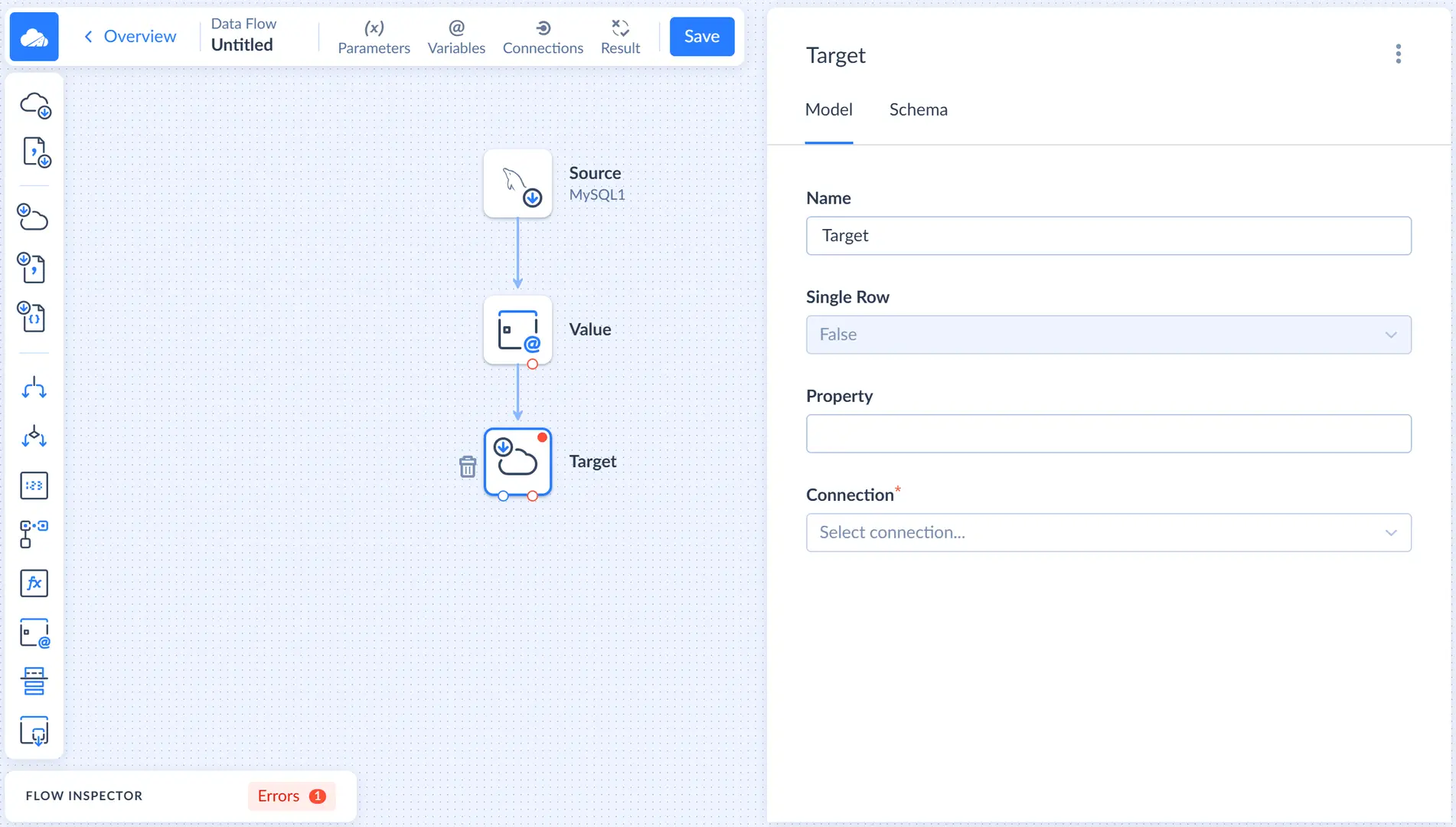Select the Target node on canvas
Viewport: 1456px width, 827px height.
click(x=517, y=462)
